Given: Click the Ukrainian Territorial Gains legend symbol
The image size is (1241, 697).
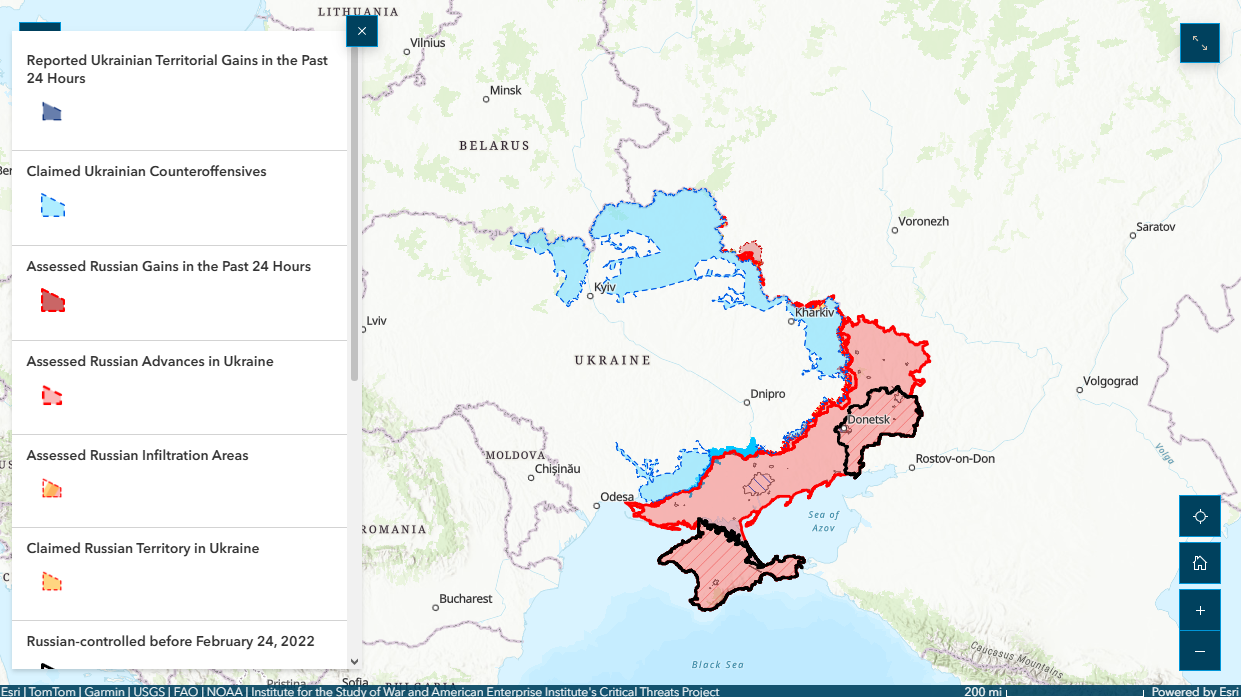Looking at the screenshot, I should click(52, 112).
